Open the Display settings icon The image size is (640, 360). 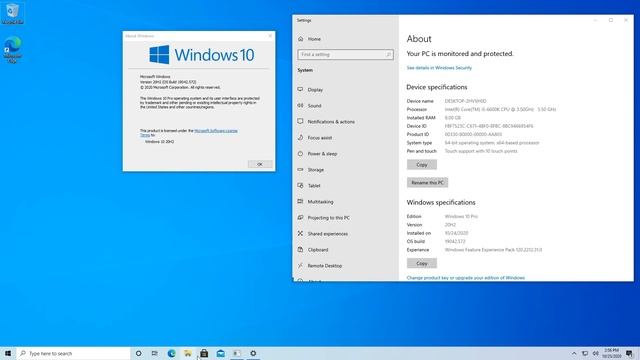tap(300, 89)
